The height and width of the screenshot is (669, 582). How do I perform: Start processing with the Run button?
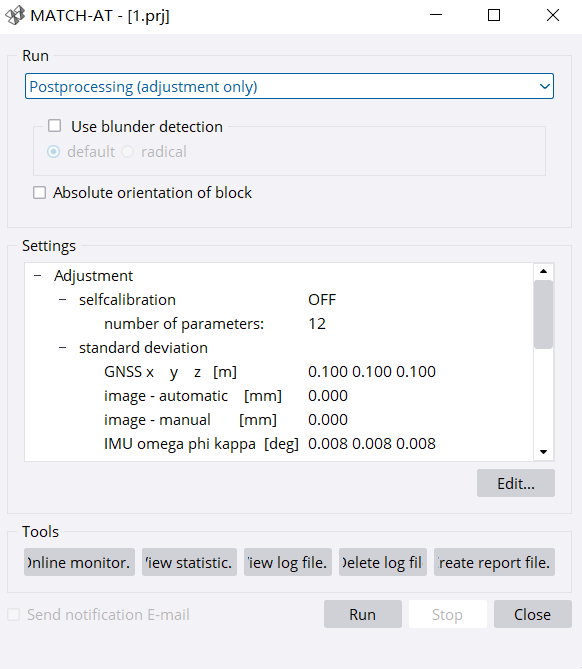pyautogui.click(x=363, y=614)
